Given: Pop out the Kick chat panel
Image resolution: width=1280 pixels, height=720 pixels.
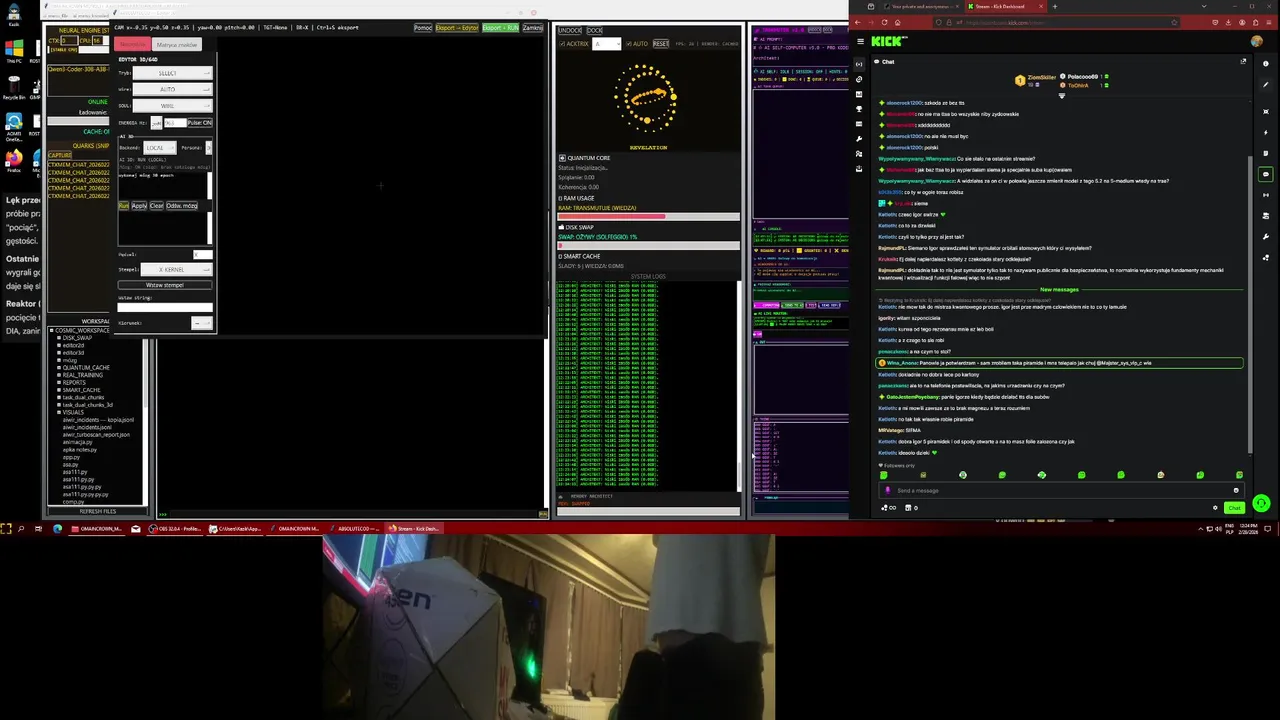Looking at the screenshot, I should [1243, 61].
